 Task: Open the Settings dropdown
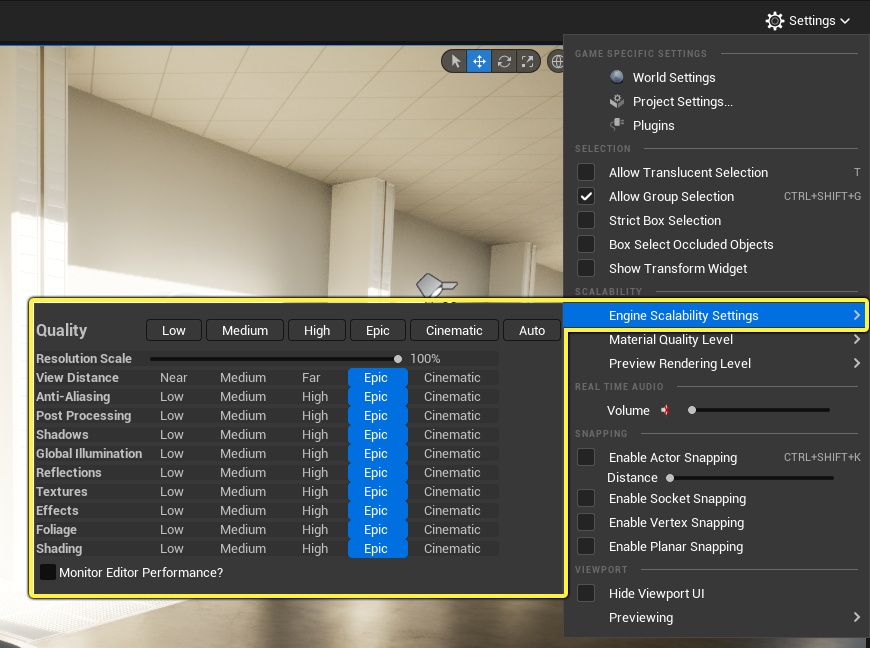pos(807,20)
